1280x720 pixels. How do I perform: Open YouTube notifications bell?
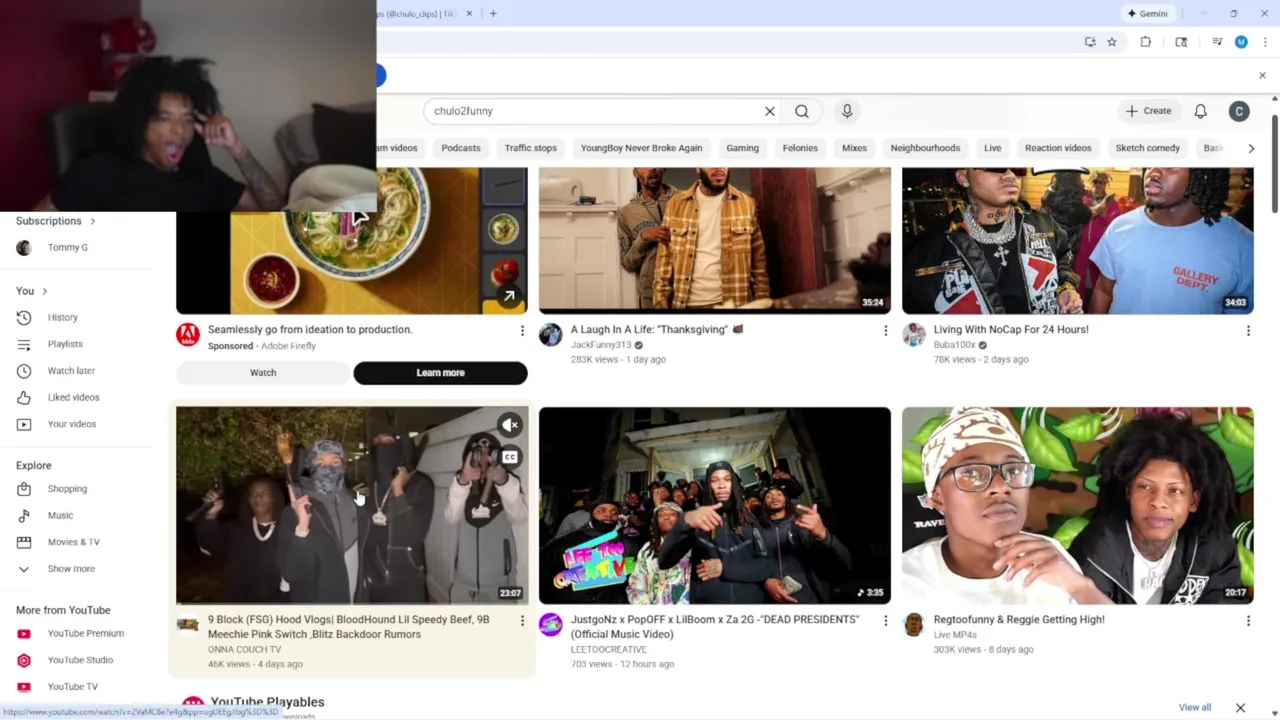pos(1200,111)
